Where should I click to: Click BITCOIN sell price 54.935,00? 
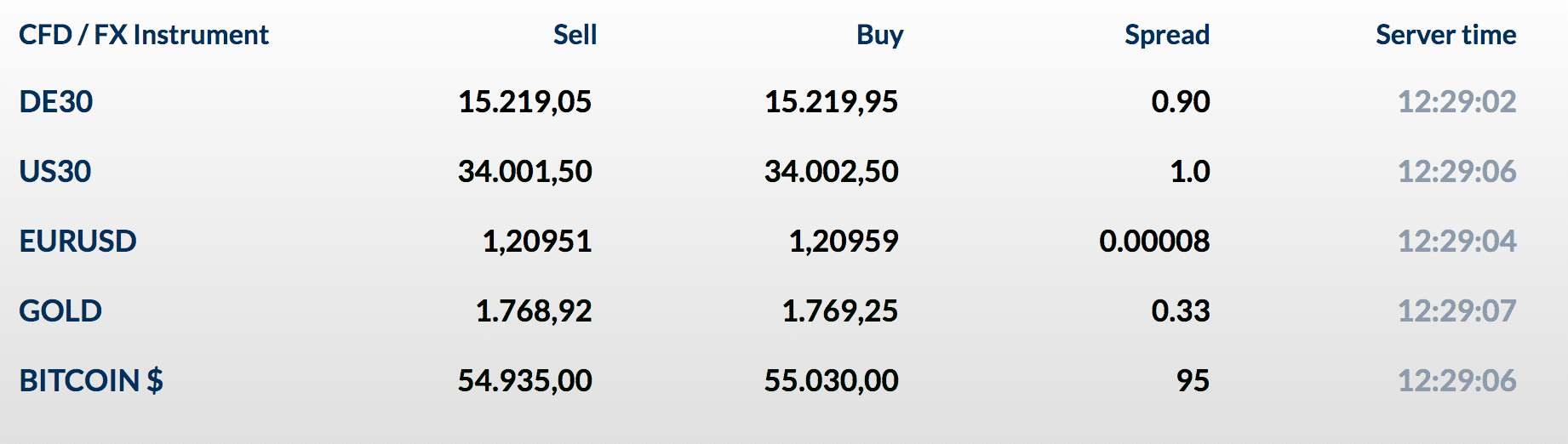click(x=524, y=381)
